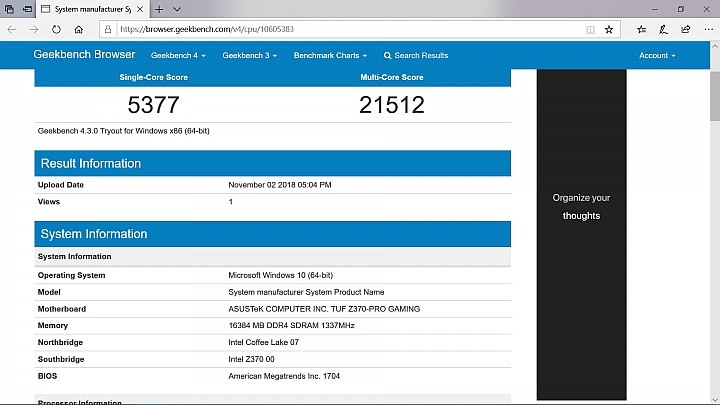Click the add notes pen icon
The image size is (720, 405).
coord(664,29)
